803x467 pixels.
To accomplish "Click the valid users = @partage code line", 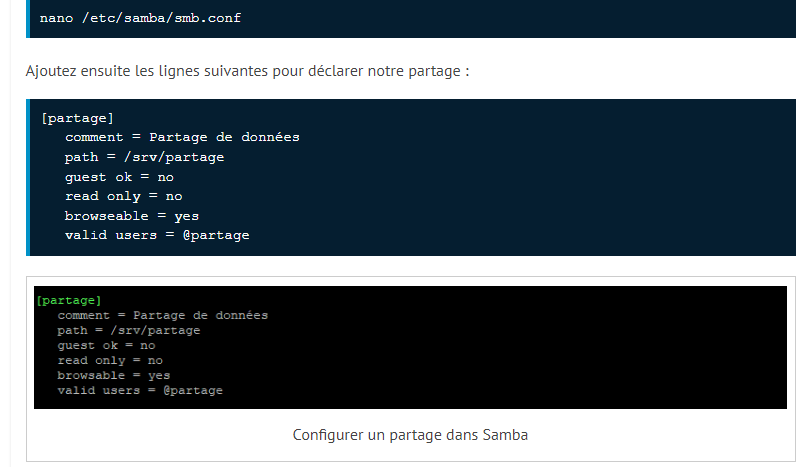I will (157, 235).
